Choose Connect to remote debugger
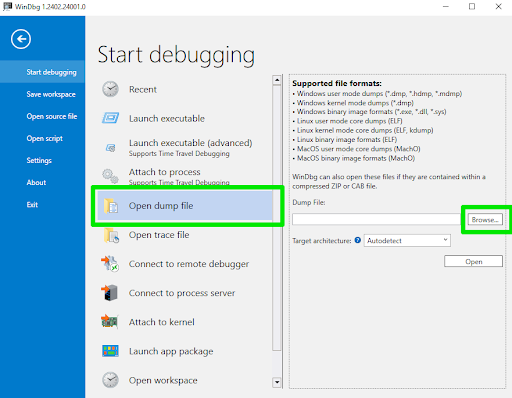The width and height of the screenshot is (512, 398). point(185,264)
